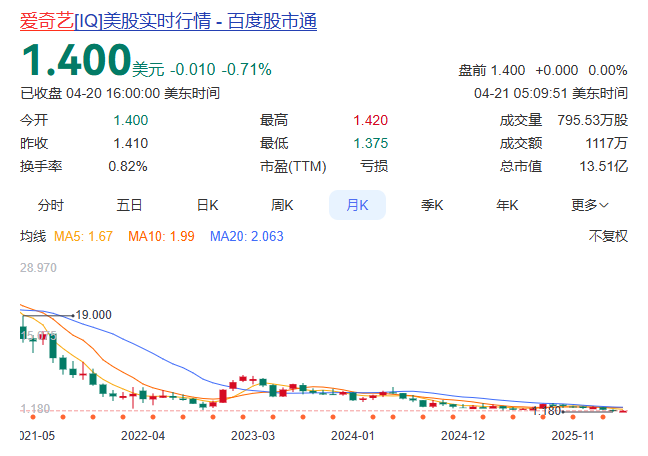Click the 盘前 1.400 pre-market quote
The width and height of the screenshot is (648, 456).
pos(492,70)
